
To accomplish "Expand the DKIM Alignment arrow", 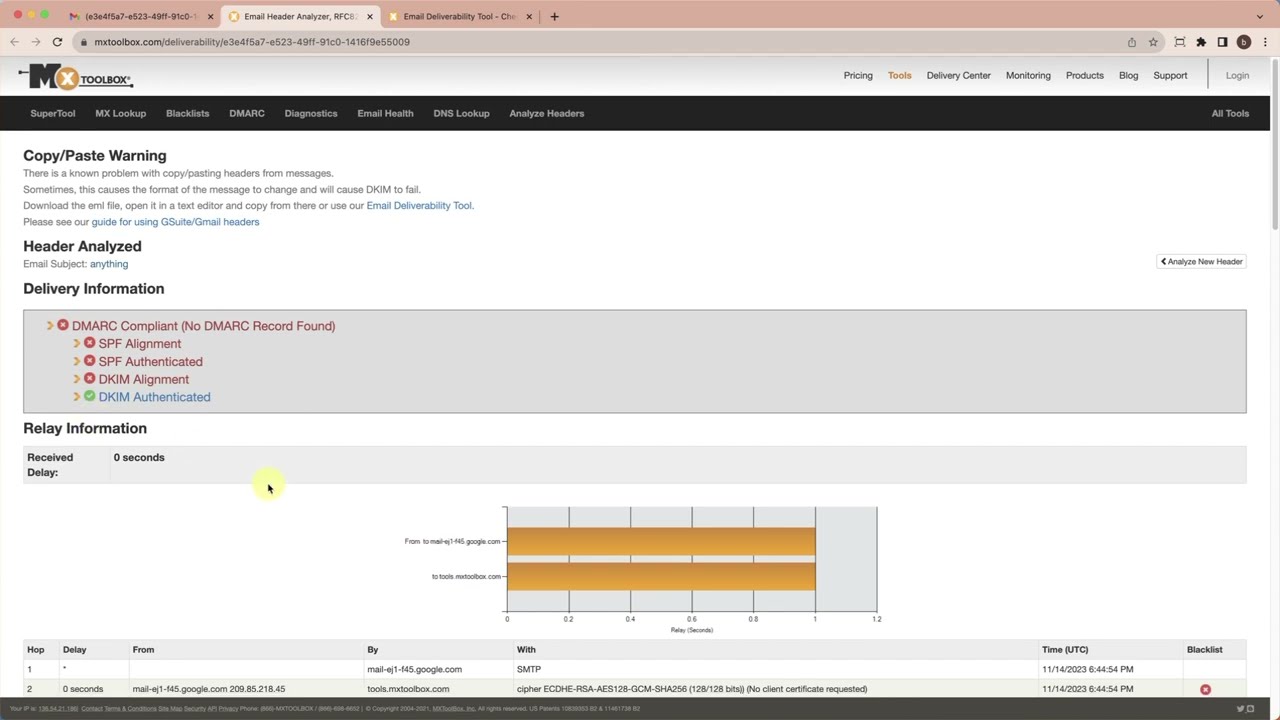I will 76,379.
